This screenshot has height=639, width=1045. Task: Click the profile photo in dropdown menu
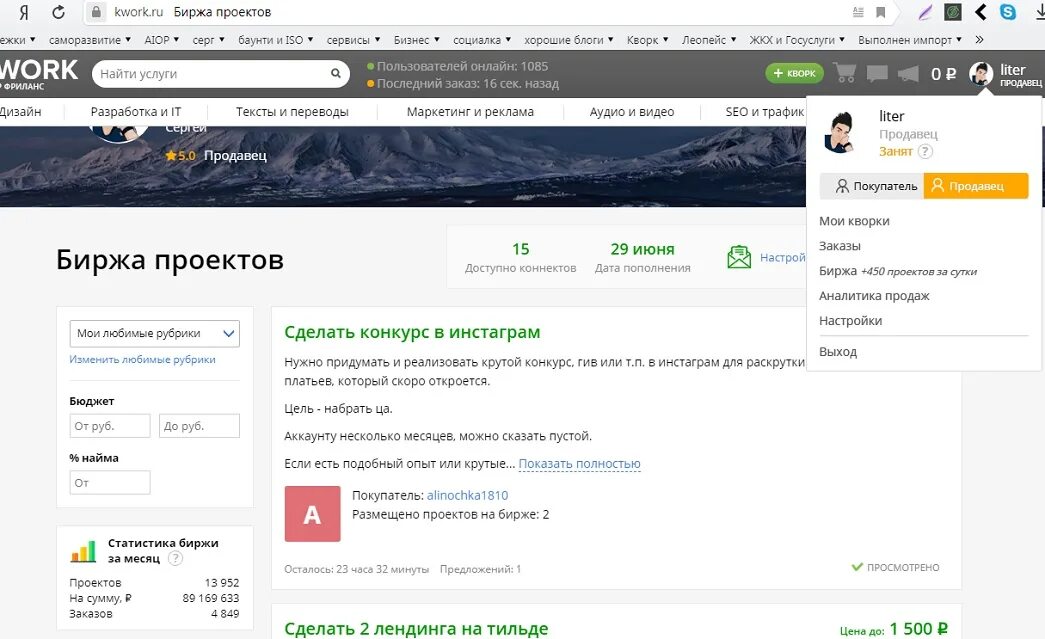click(x=842, y=133)
